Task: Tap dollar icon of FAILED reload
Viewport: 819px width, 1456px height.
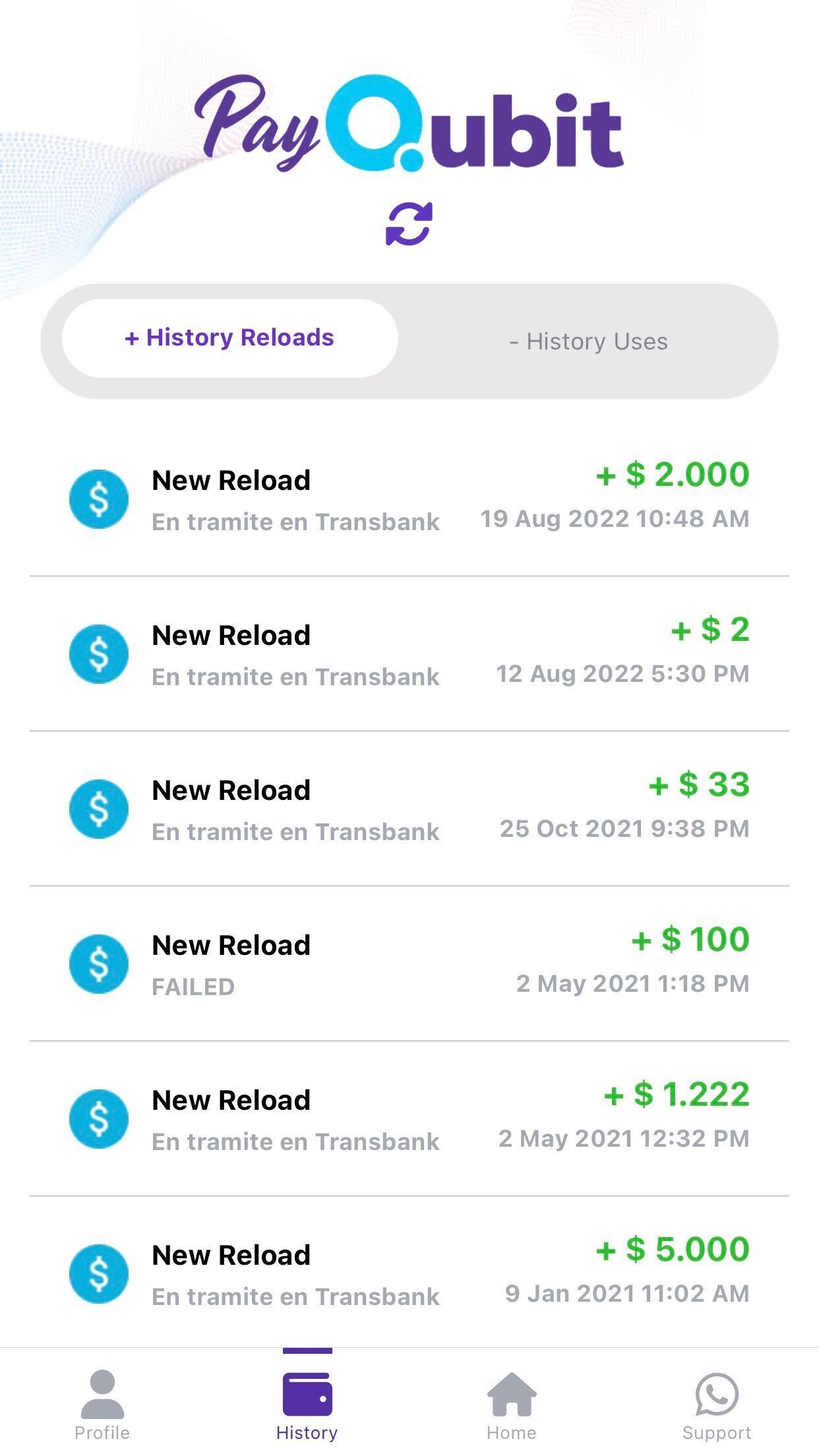Action: [99, 964]
